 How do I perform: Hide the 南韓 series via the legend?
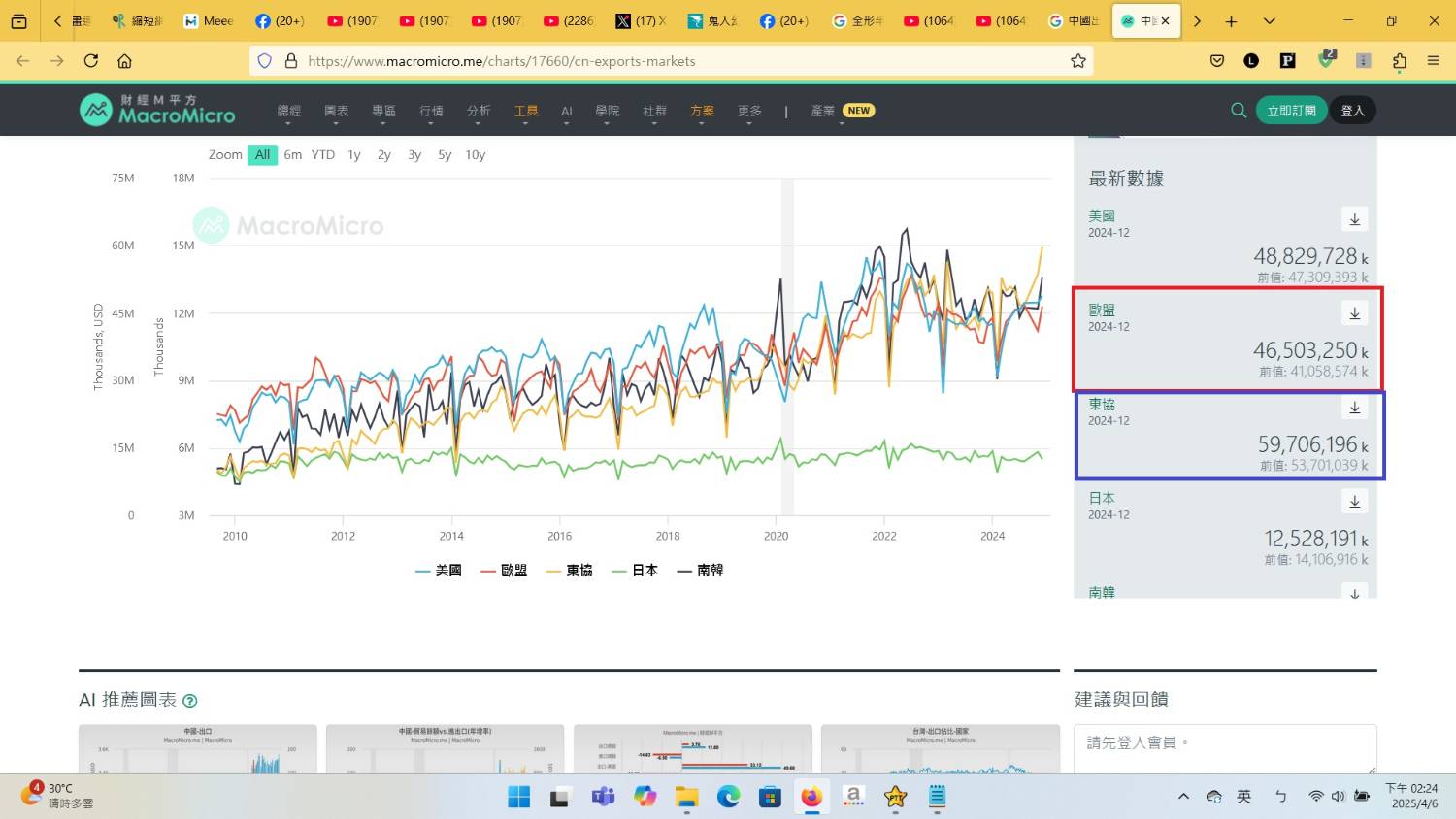(x=700, y=571)
